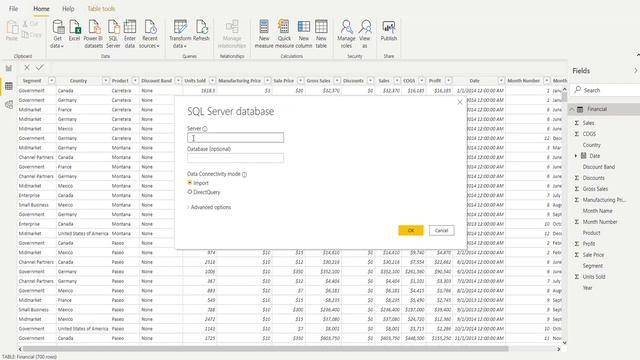Open Date column filter dropdown
This screenshot has height=360, width=640.
(x=501, y=80)
